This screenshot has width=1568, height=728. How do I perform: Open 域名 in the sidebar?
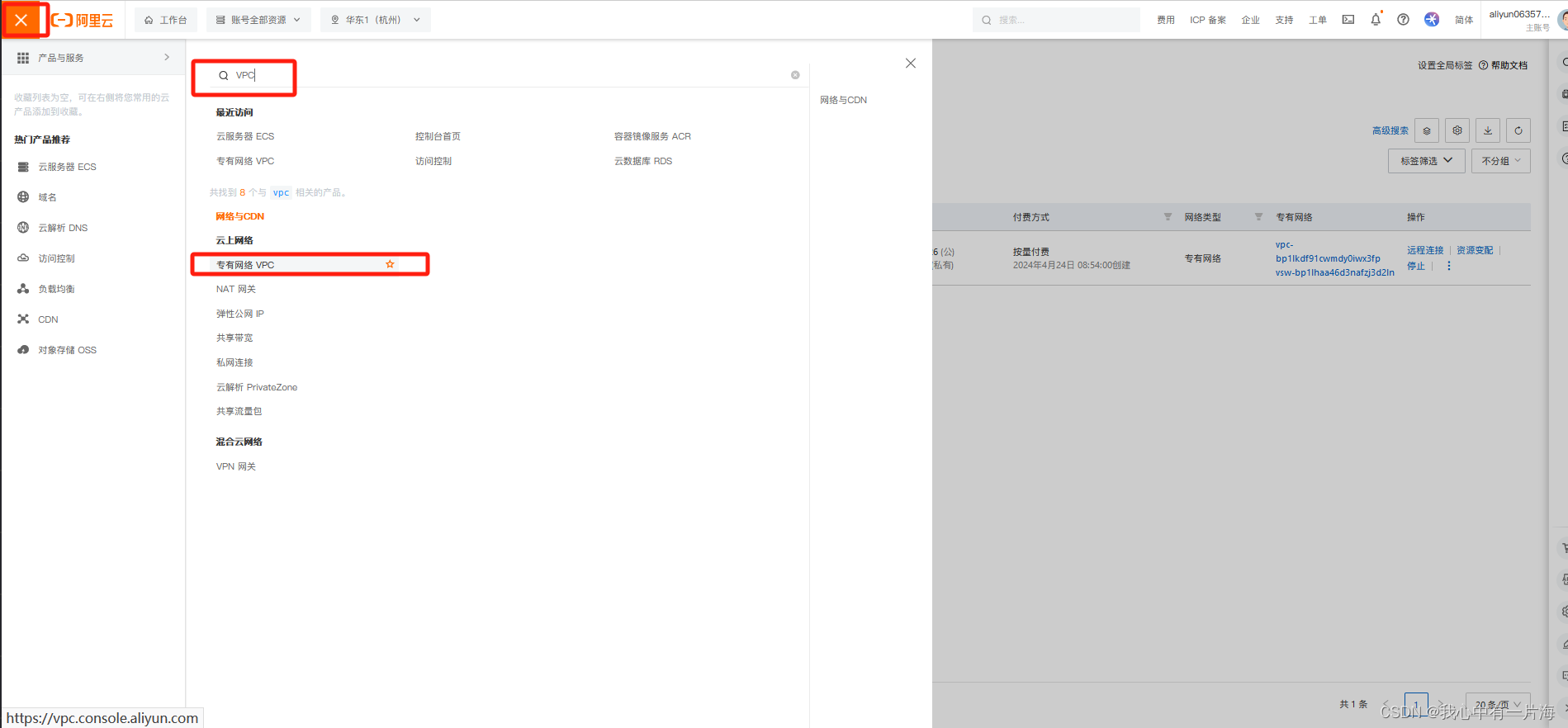pyautogui.click(x=47, y=197)
